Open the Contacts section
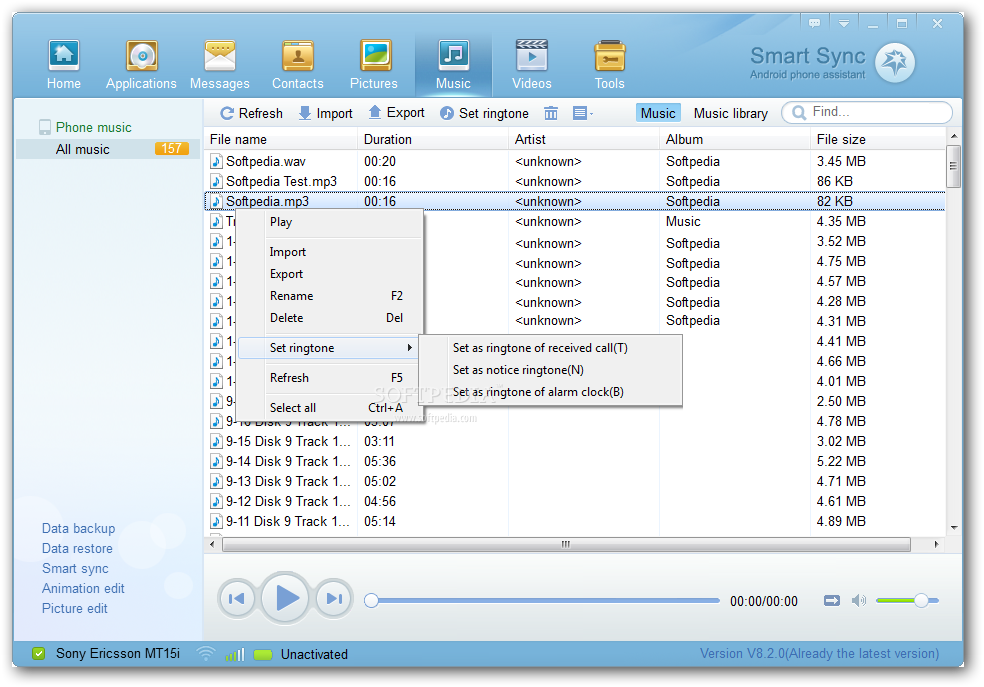This screenshot has height=687, width=984. coord(297,65)
